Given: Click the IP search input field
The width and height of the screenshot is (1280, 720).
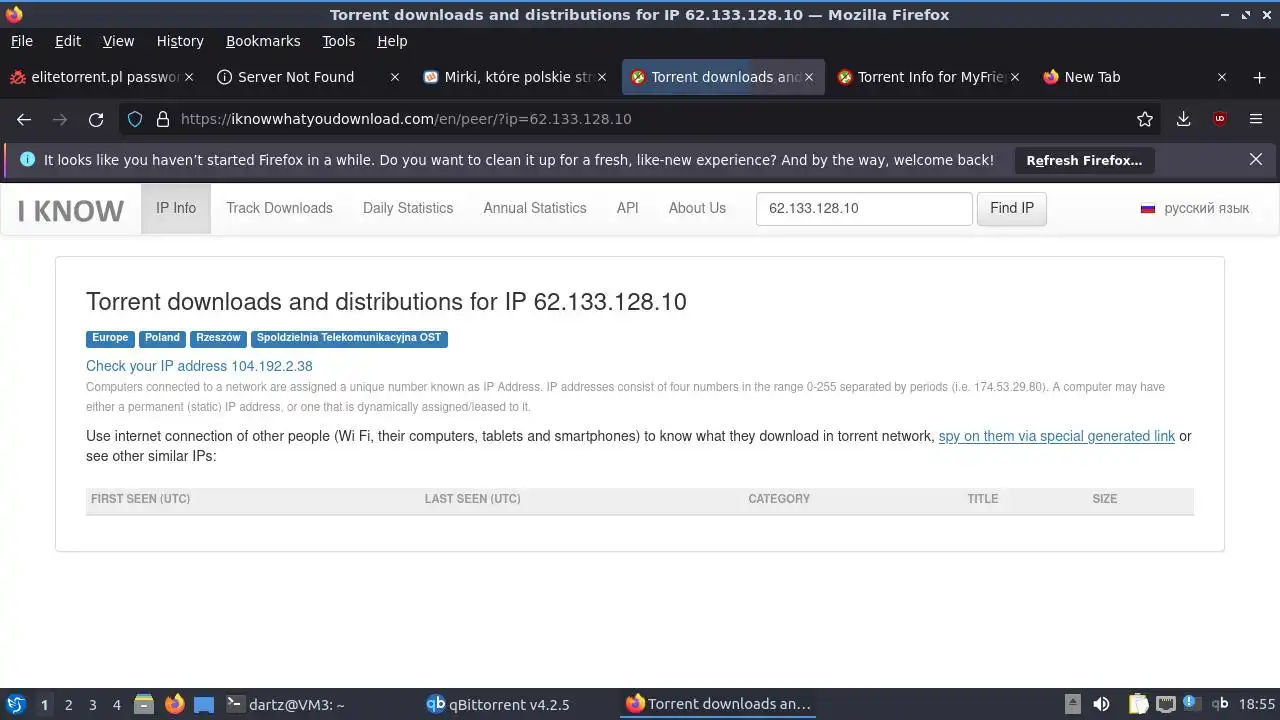Looking at the screenshot, I should click(x=864, y=208).
